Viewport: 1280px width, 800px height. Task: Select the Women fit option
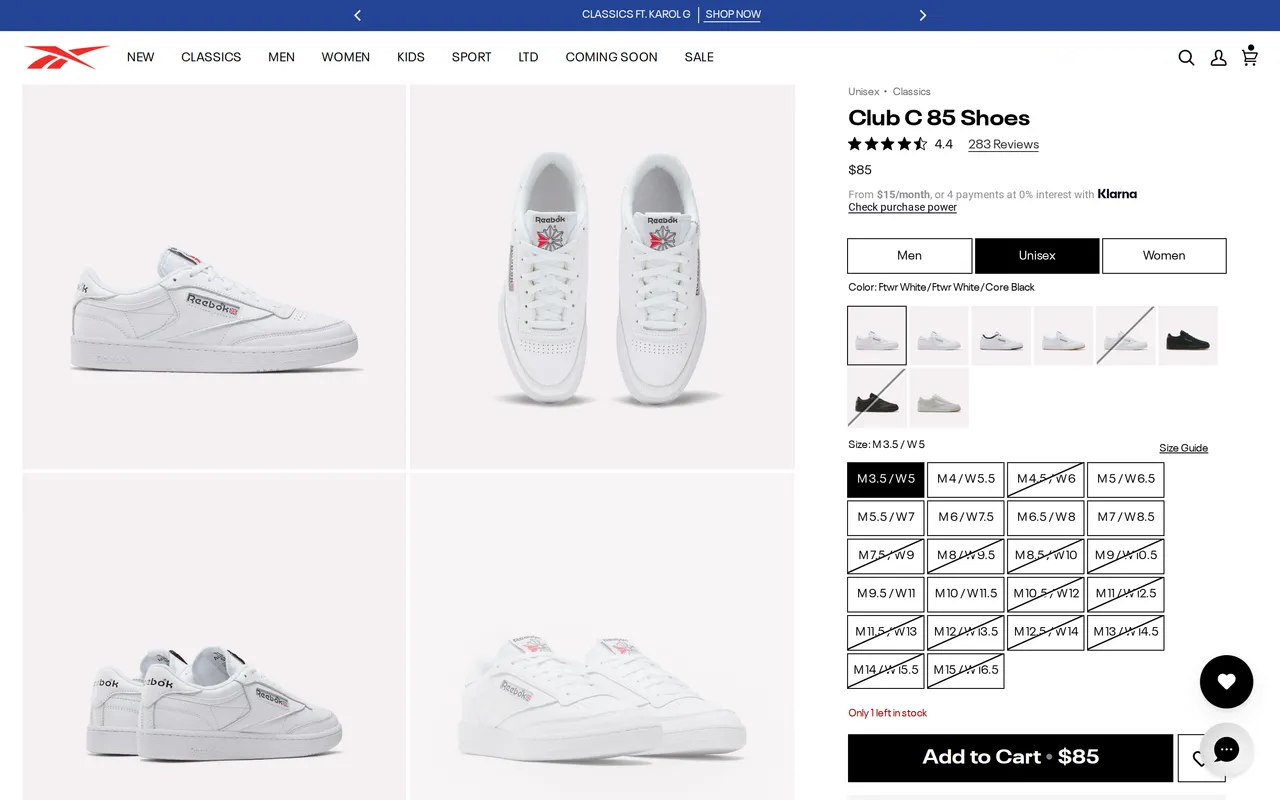[x=1164, y=256]
